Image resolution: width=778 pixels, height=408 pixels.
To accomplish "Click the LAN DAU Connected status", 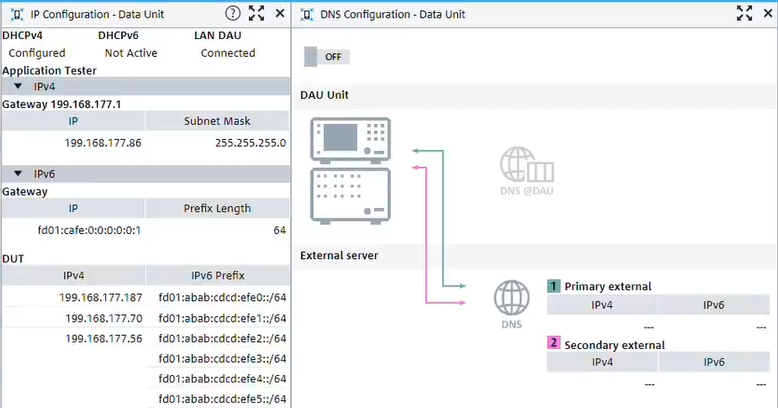I will click(x=228, y=53).
